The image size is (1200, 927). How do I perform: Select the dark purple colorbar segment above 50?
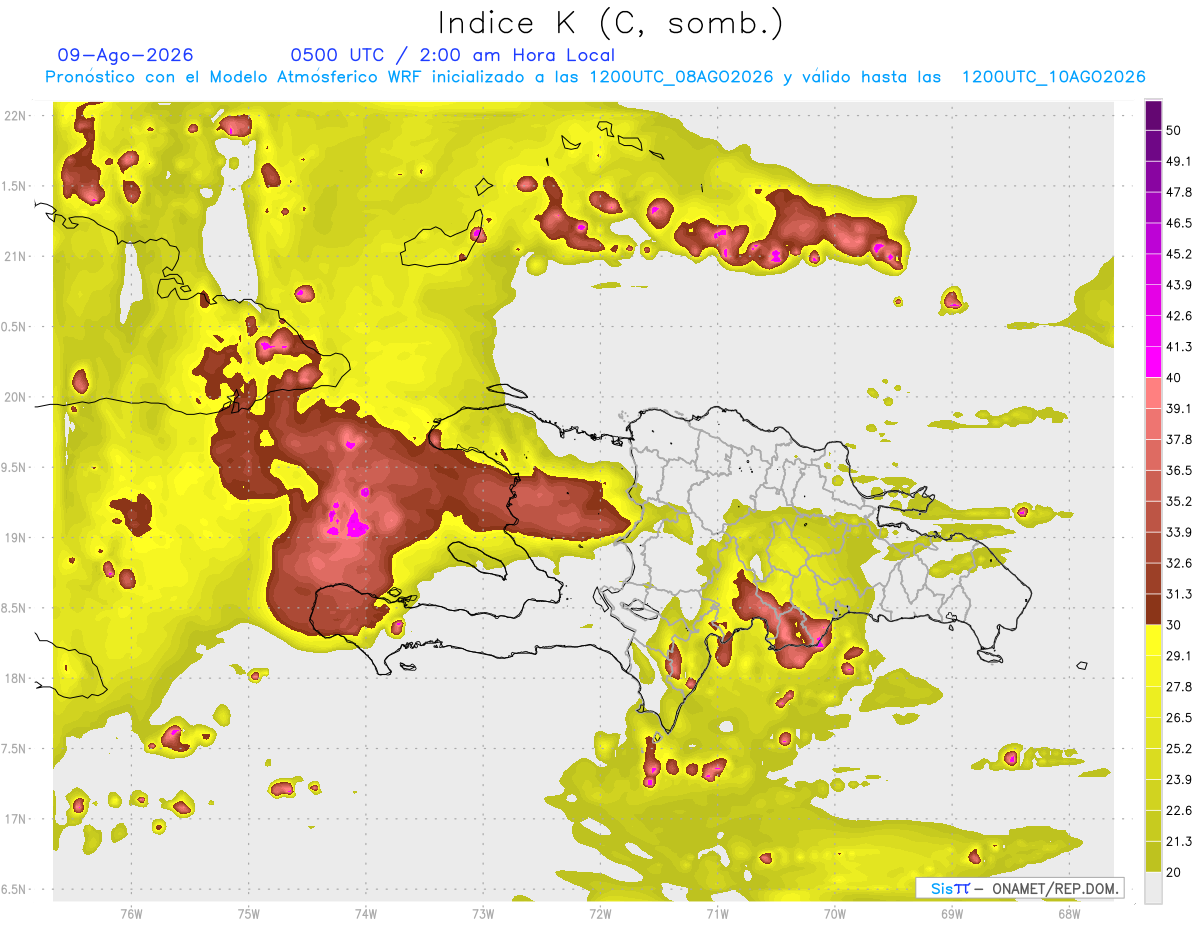[x=1153, y=115]
